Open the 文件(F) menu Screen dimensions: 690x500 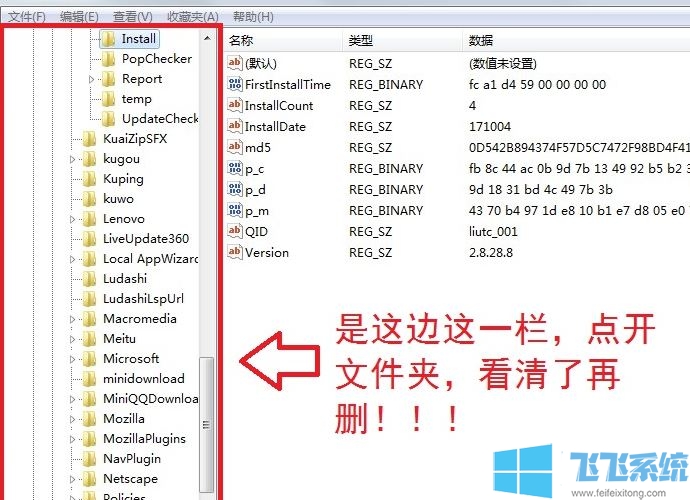[27, 17]
